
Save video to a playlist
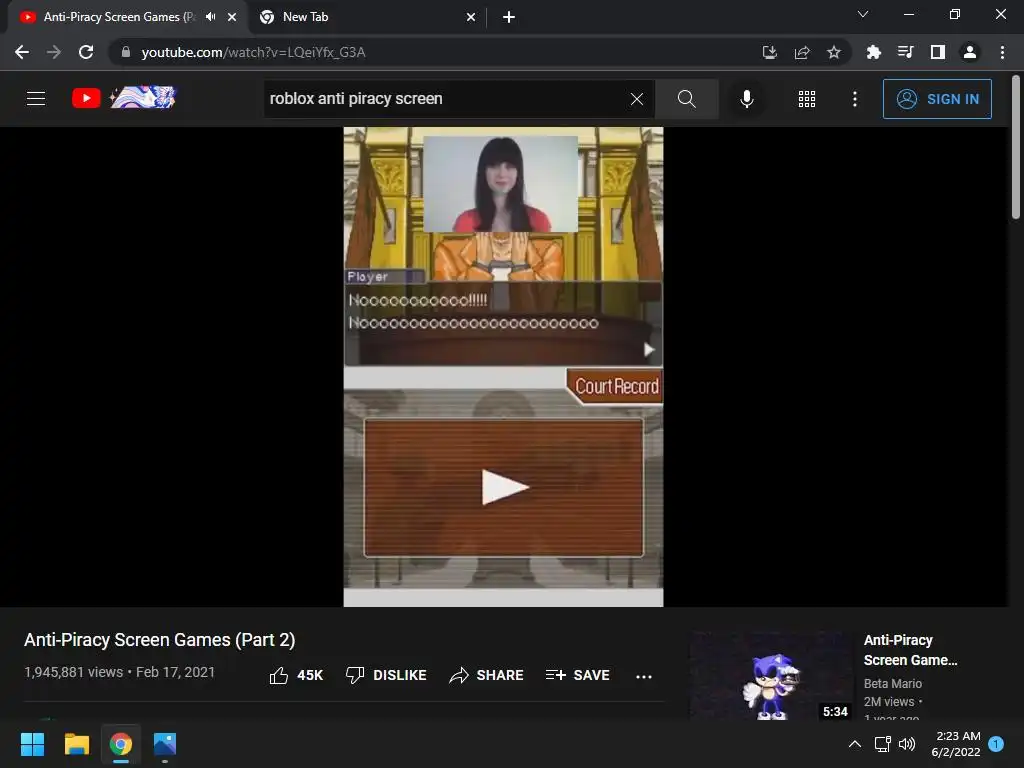click(x=577, y=675)
